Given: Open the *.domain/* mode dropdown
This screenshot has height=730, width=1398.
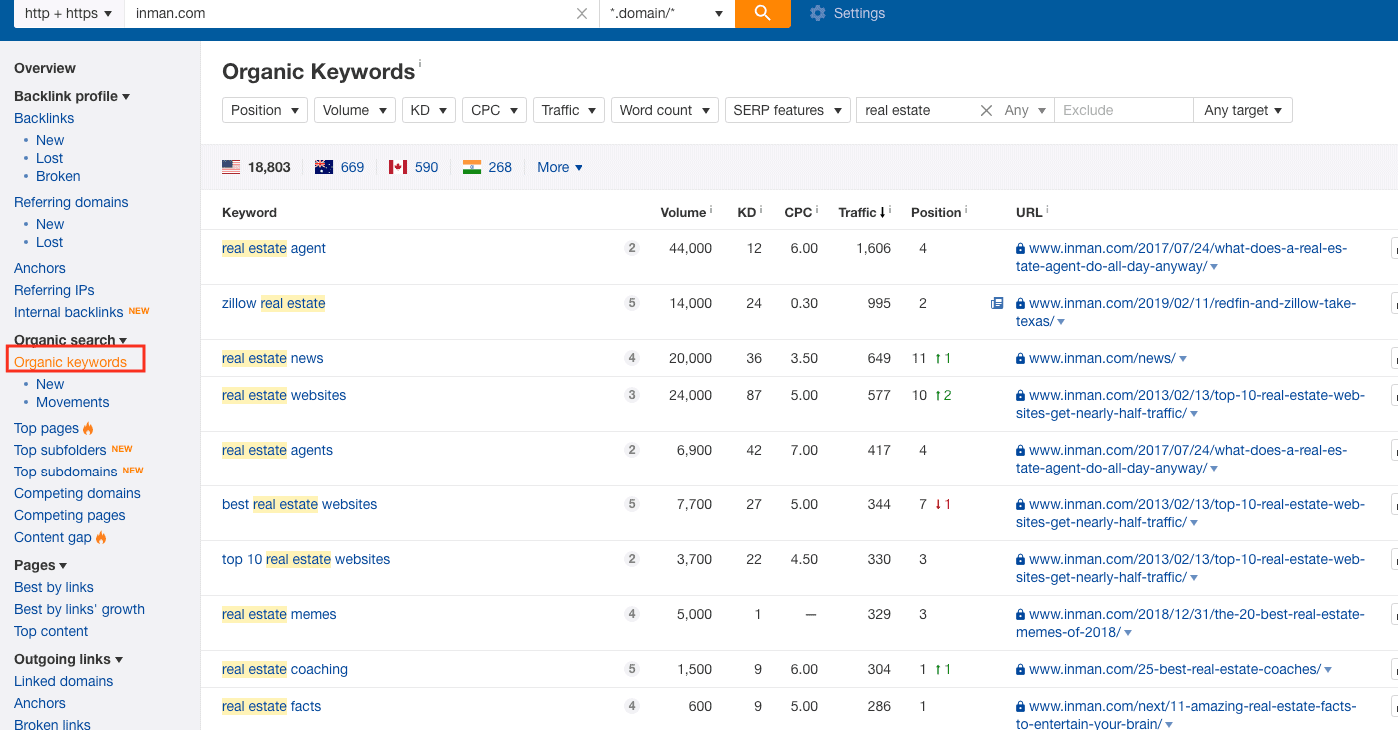Looking at the screenshot, I should tap(667, 14).
